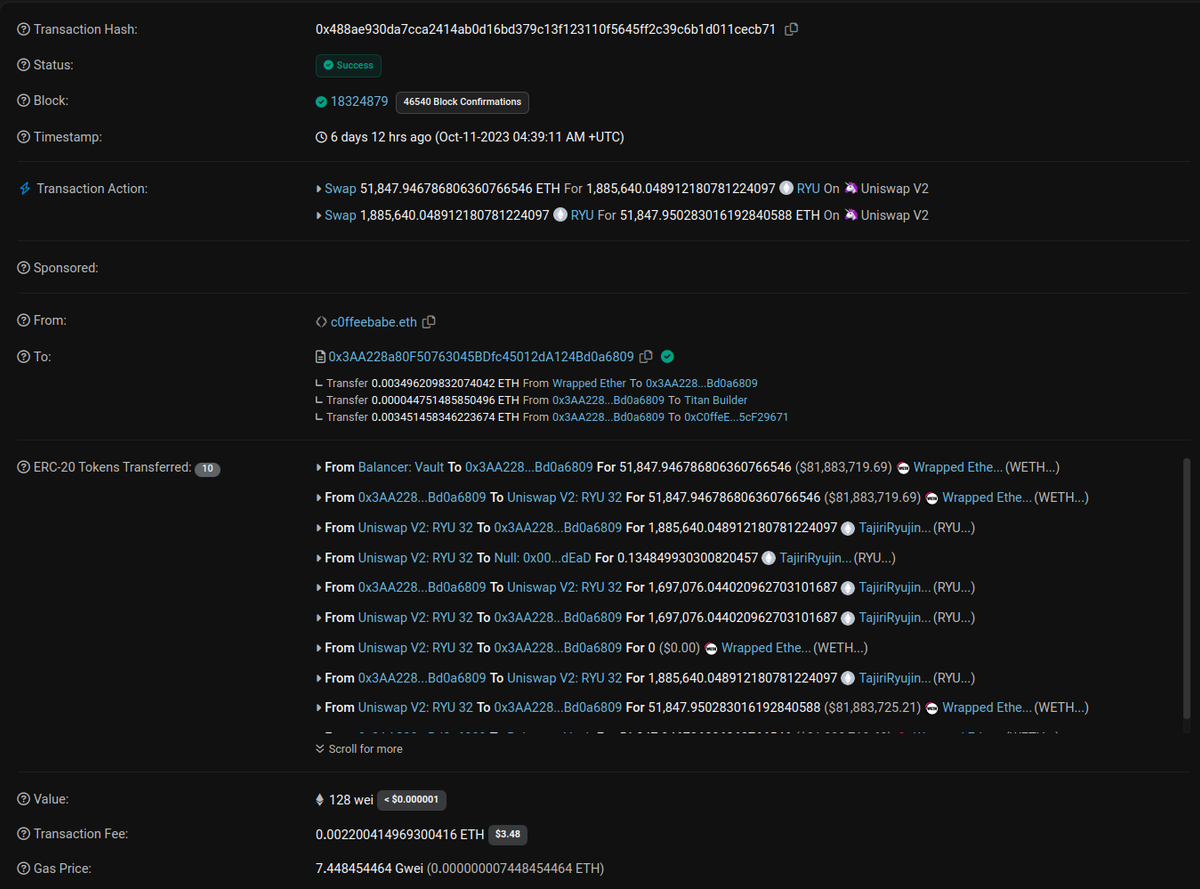This screenshot has height=889, width=1200.
Task: Open RYU token link in second swap row
Action: 582,215
